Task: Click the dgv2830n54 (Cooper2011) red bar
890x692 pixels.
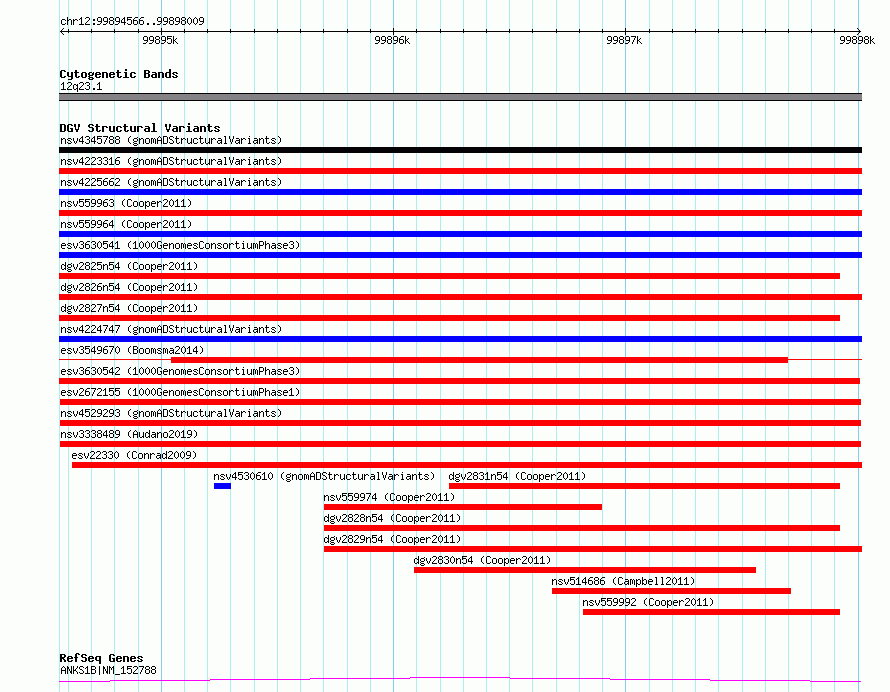Action: tap(585, 570)
